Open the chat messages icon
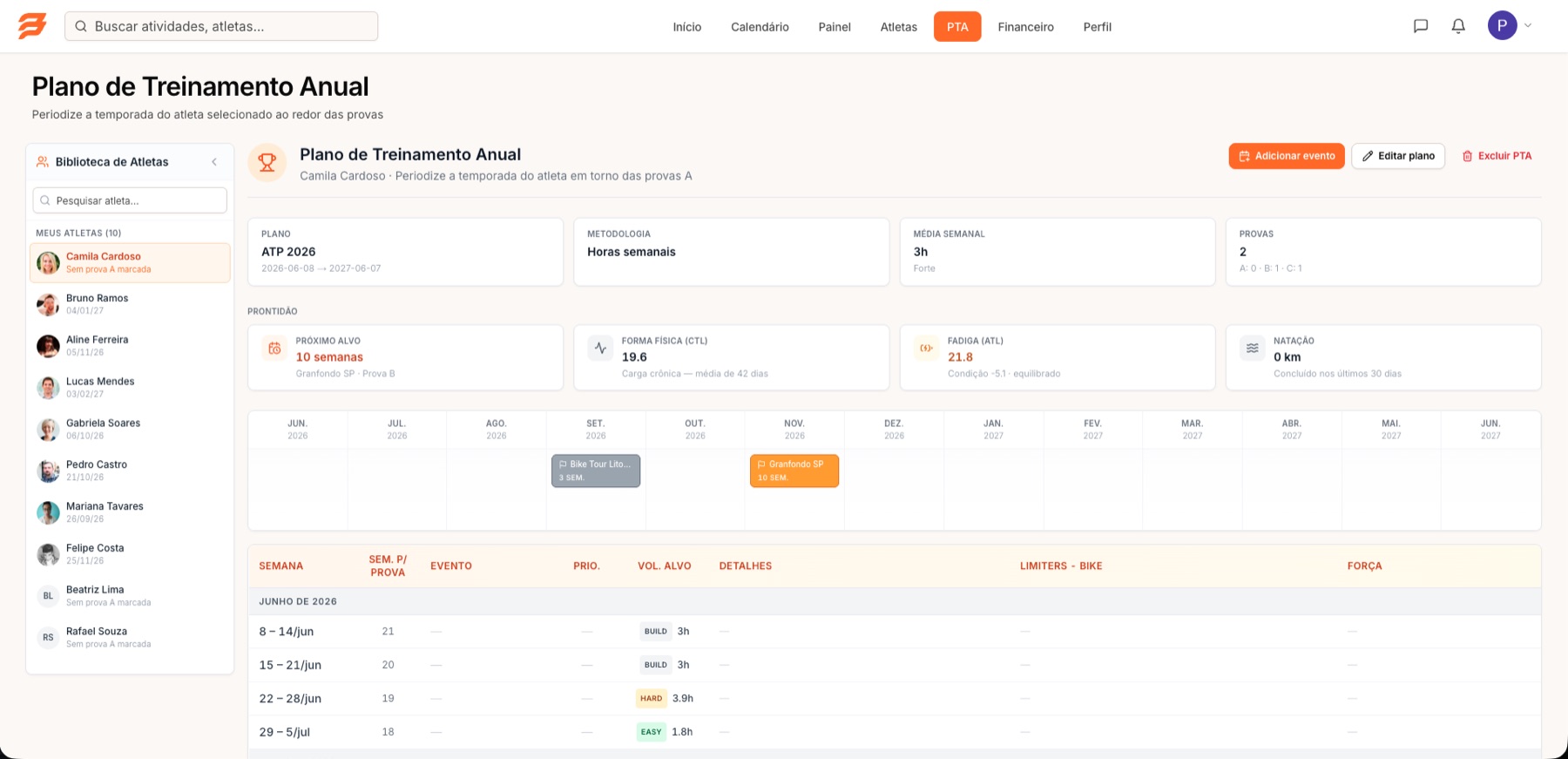 [x=1421, y=26]
